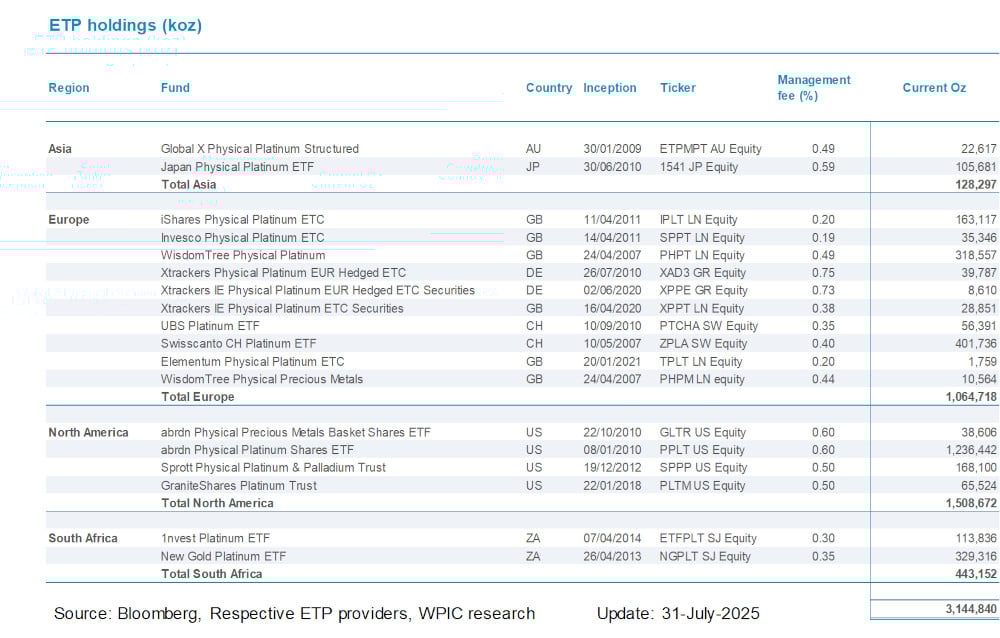Click the Total North America label
Viewport: 1000px width, 638px height.
[x=217, y=503]
